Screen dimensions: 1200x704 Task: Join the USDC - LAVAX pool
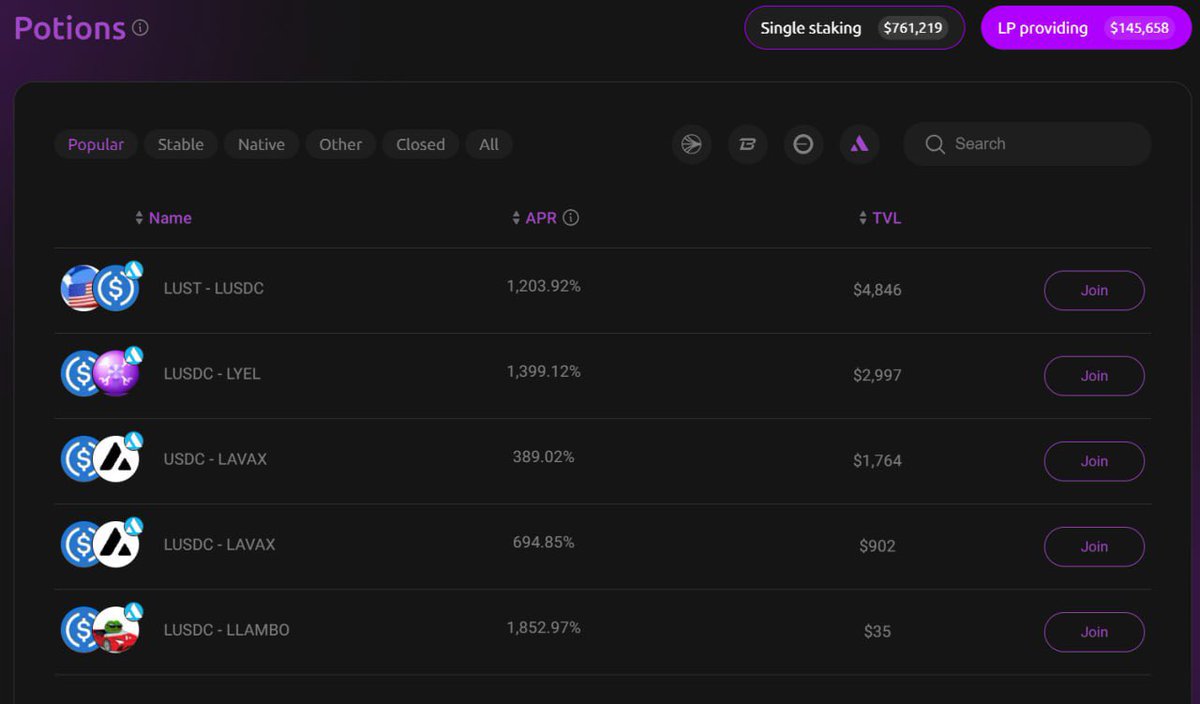1094,461
